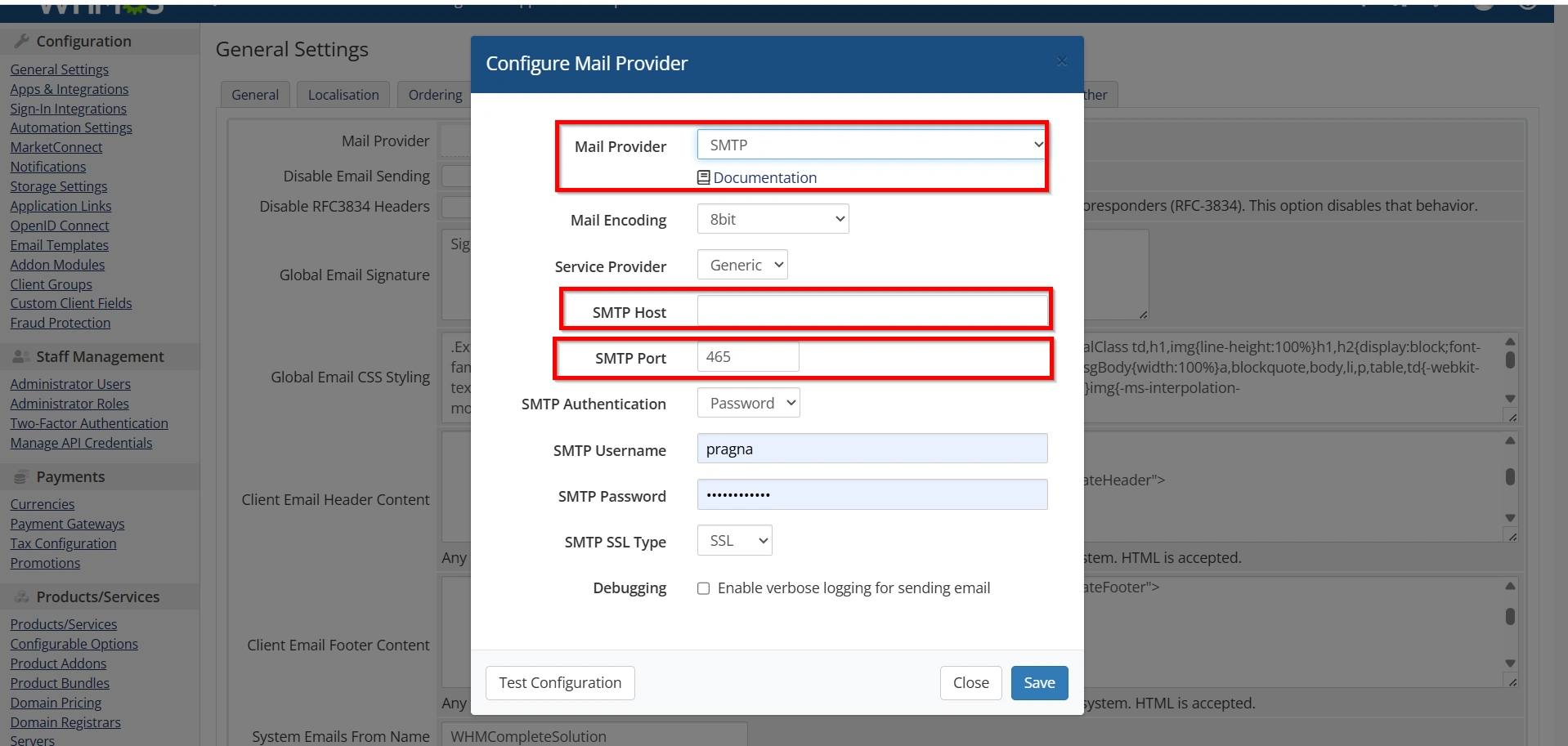Open Payment Gateways link
1568x746 pixels.
pos(67,524)
